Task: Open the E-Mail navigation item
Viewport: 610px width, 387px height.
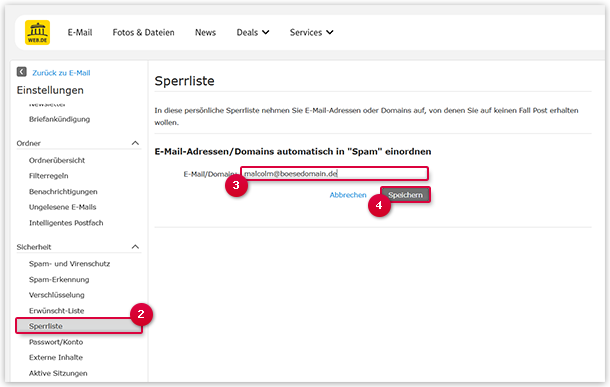Action: coord(80,32)
